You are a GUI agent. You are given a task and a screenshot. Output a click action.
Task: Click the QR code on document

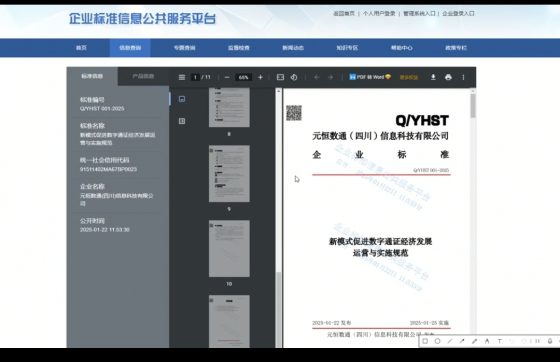point(294,113)
